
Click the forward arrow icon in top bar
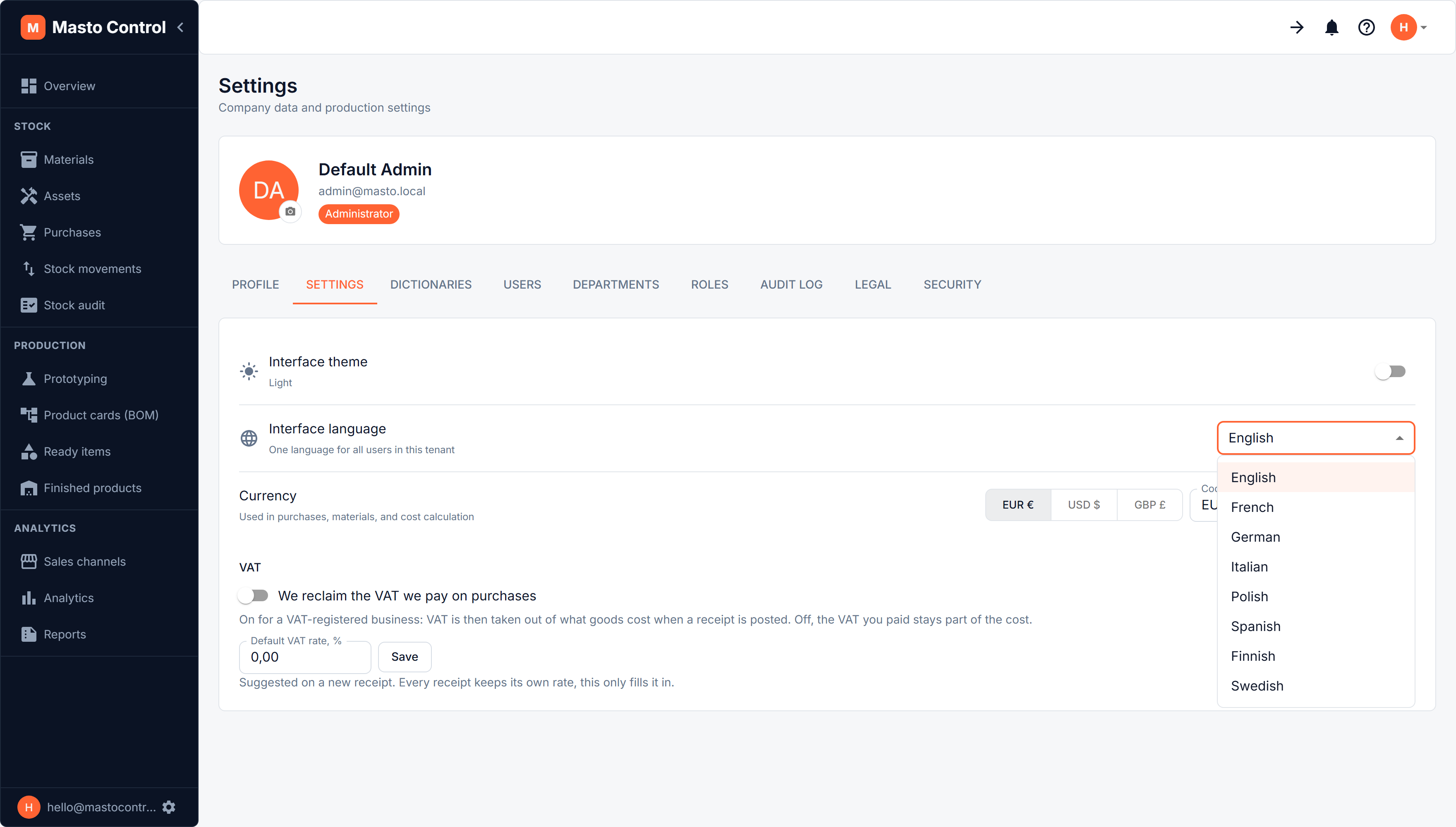1297,27
